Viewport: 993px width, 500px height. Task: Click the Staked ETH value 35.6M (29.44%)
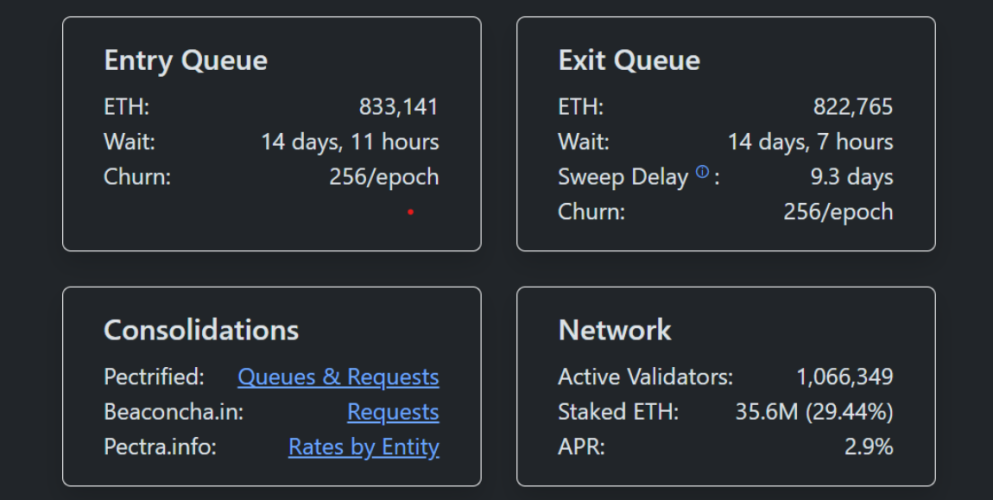coord(814,412)
